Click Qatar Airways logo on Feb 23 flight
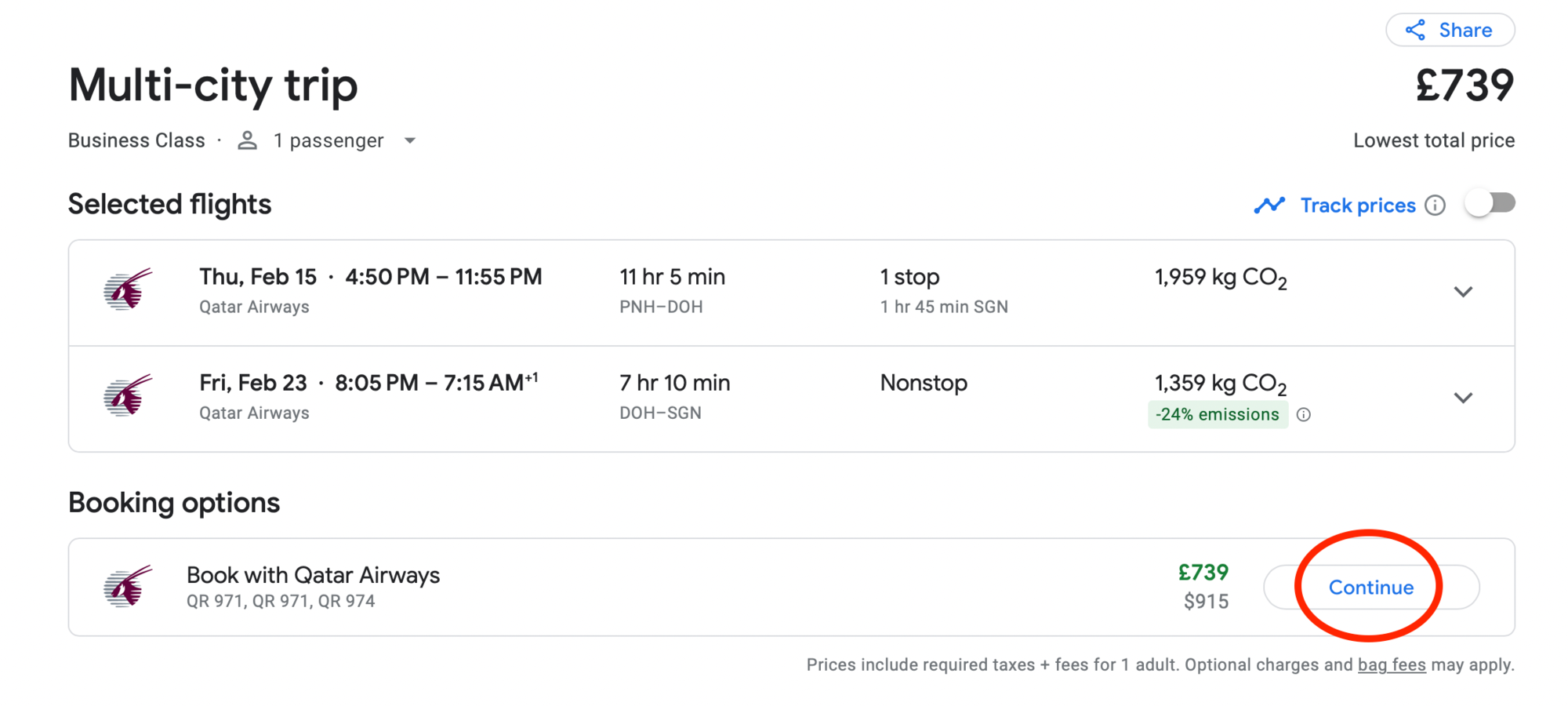1568x706 pixels. (128, 396)
